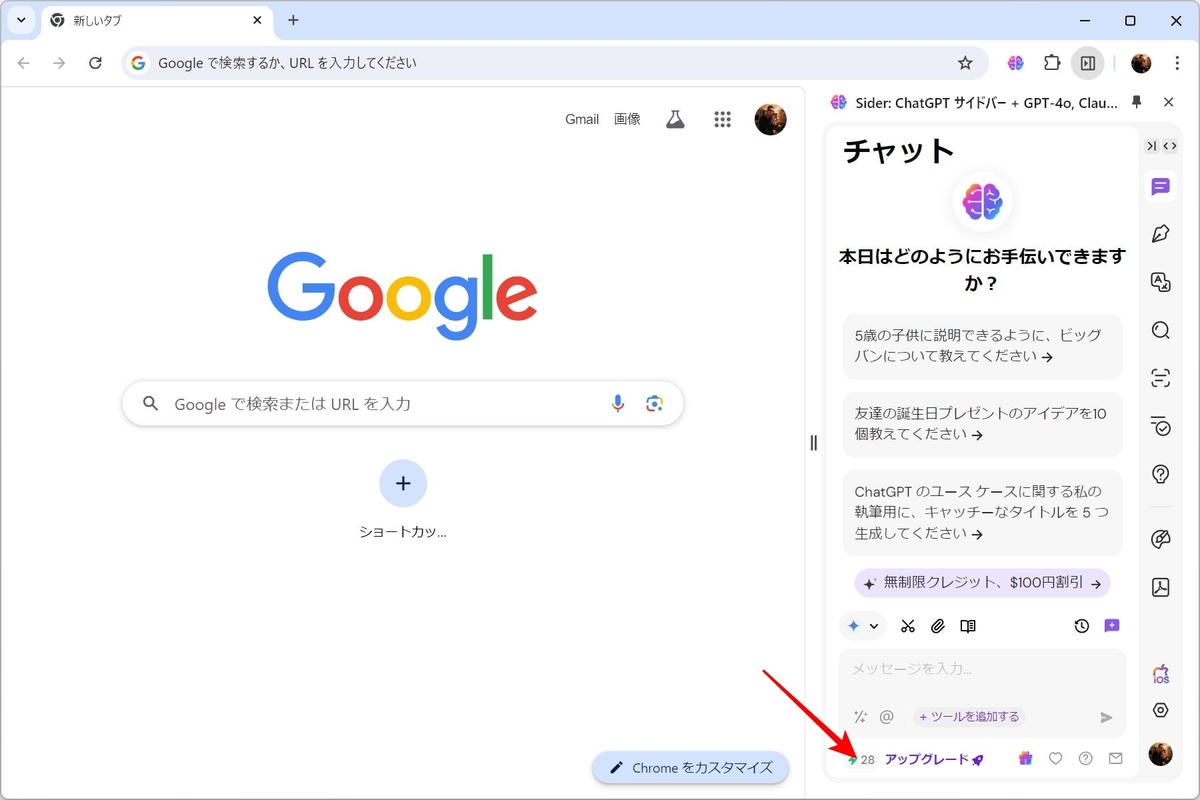
Task: Click the 無制限クレジット discount banner
Action: pos(982,583)
